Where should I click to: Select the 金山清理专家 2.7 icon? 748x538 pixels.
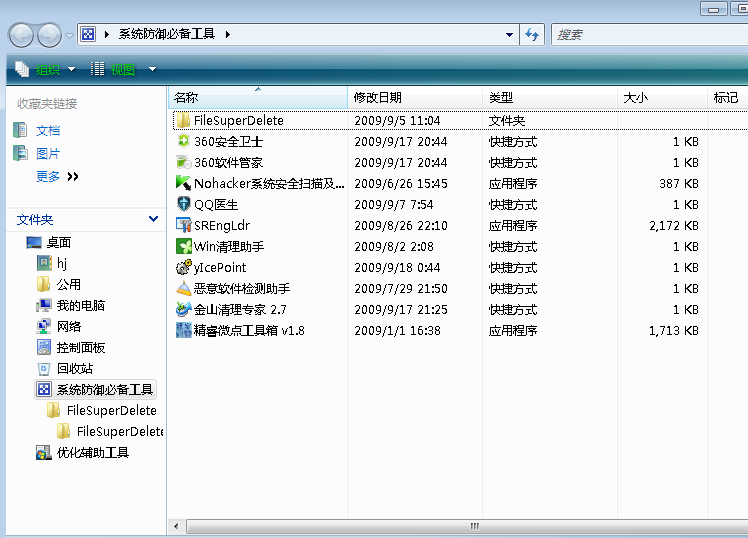point(183,310)
